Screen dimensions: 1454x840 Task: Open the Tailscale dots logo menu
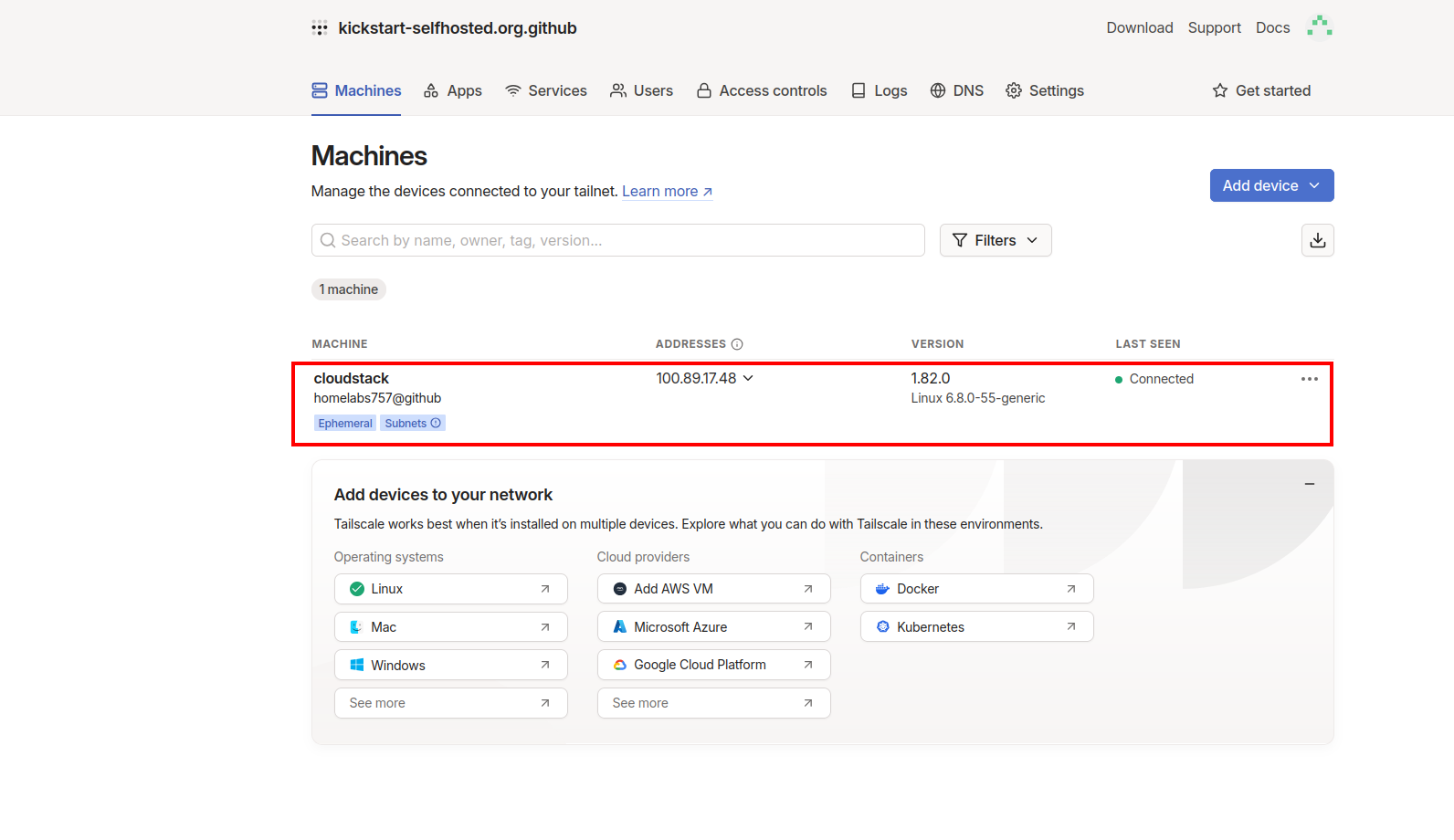[x=320, y=27]
